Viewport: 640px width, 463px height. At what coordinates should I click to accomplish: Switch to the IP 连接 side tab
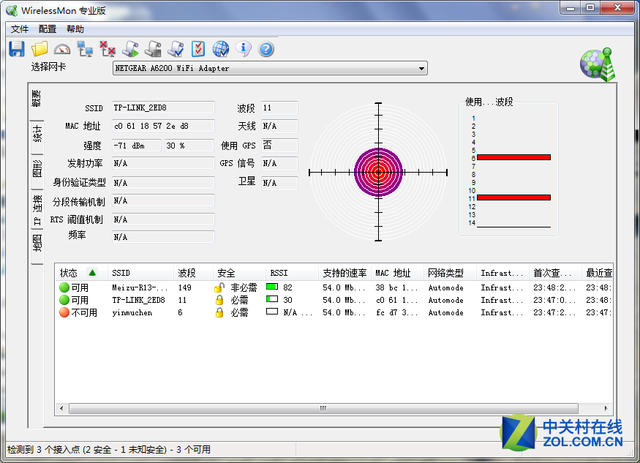click(37, 210)
